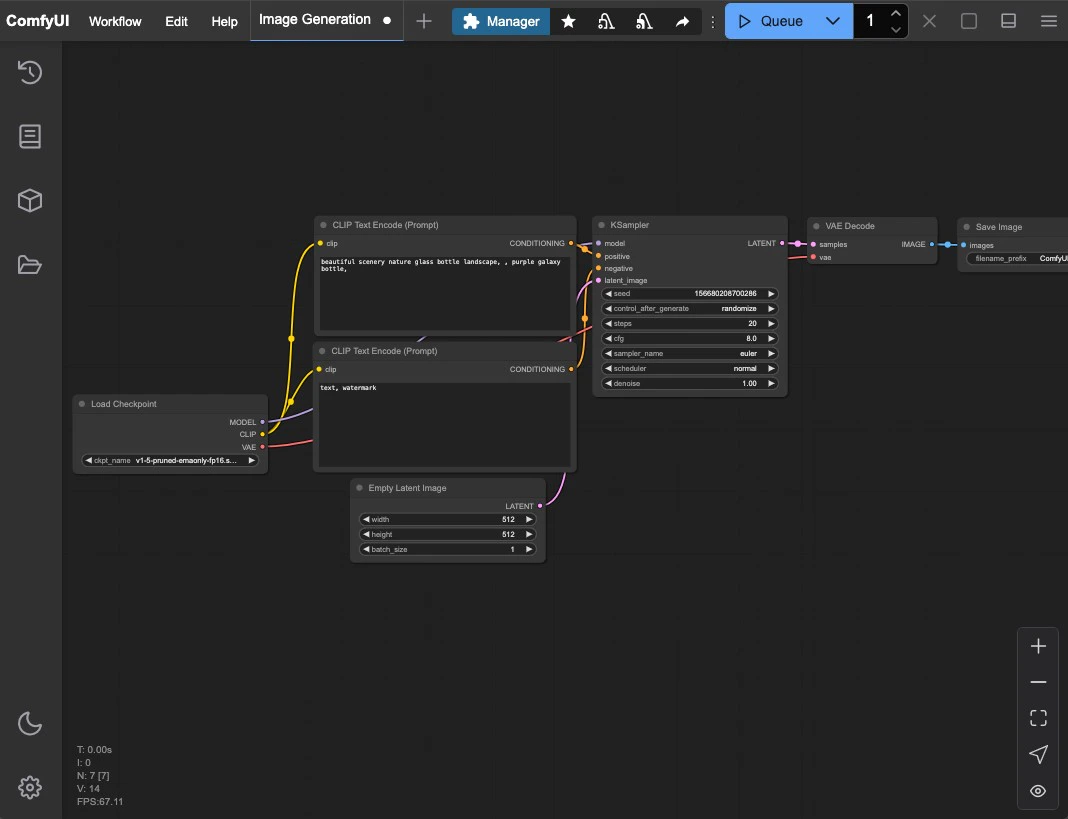Open the model library panel
This screenshot has width=1068, height=819.
(x=29, y=200)
